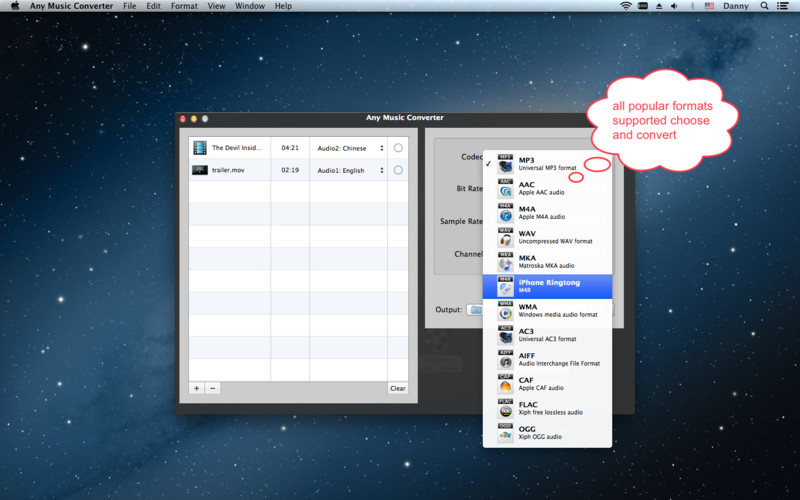Choose the AAC Apple audio icon
This screenshot has width=800, height=500.
click(505, 188)
